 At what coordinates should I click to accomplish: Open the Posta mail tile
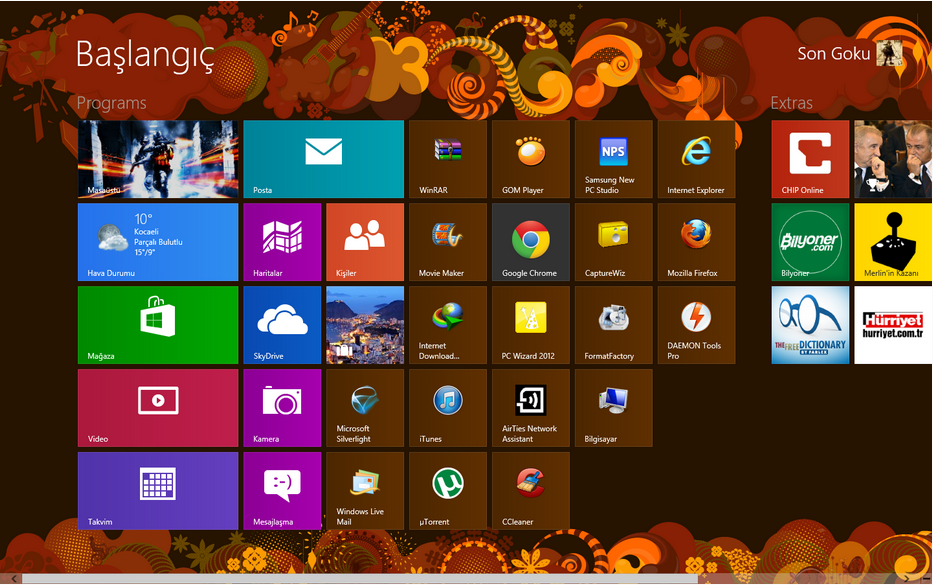click(323, 159)
